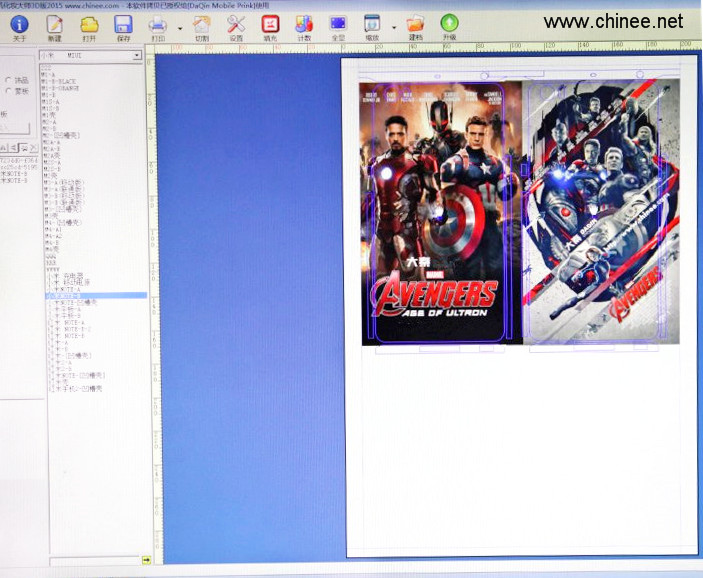Expand the arrow beside the zoom icon

click(394, 28)
